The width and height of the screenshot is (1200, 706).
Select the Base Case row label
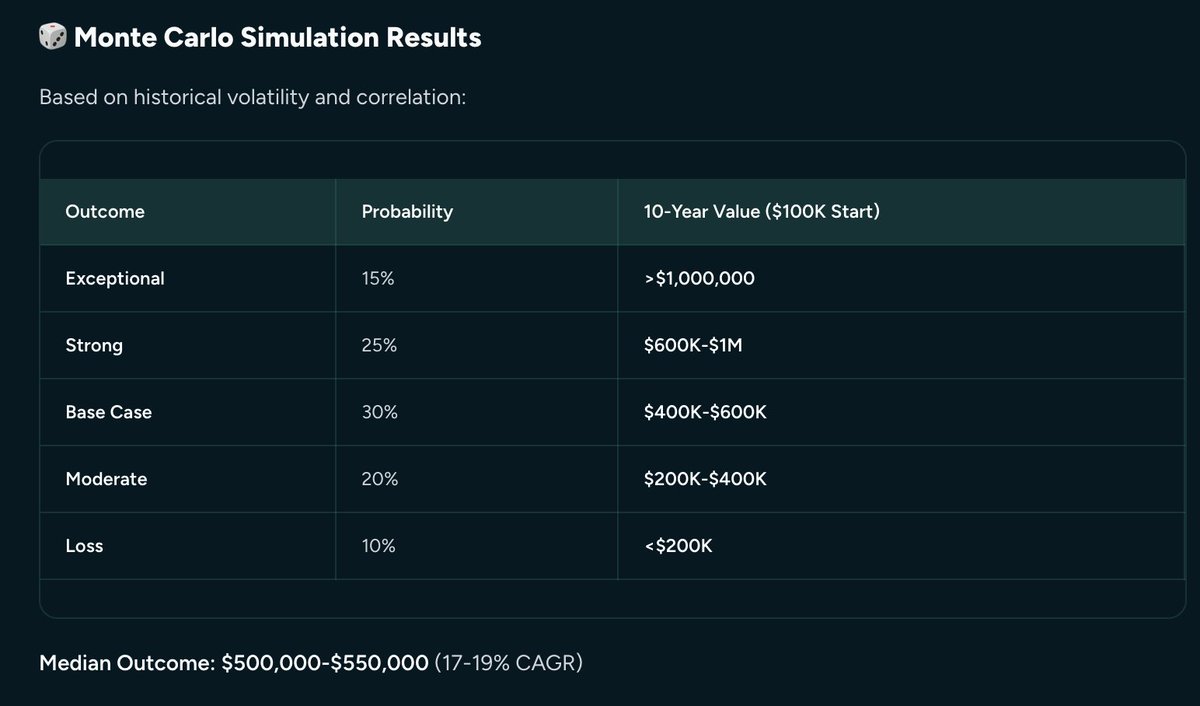click(108, 412)
